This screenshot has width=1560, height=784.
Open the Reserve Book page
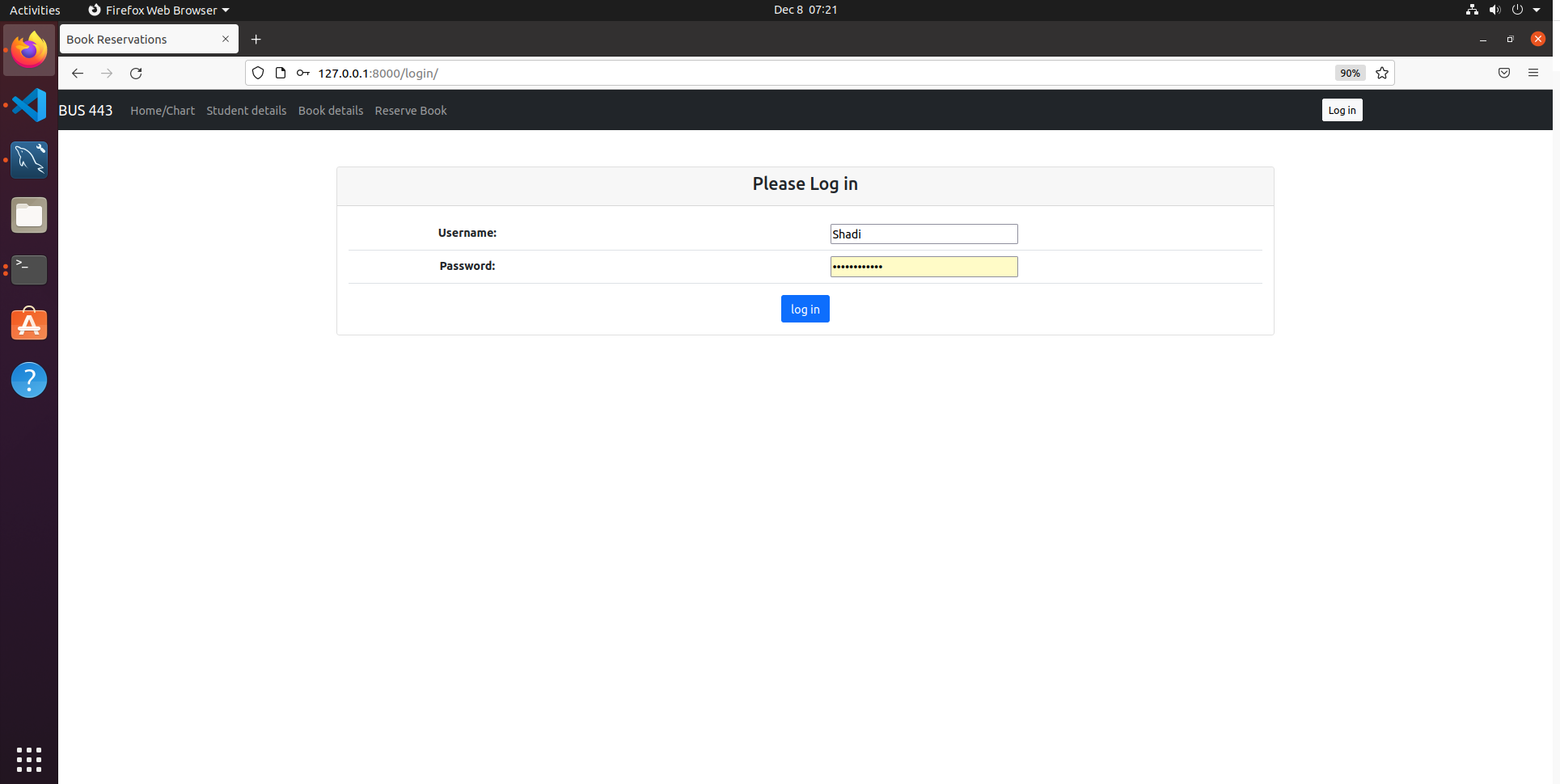coord(410,110)
